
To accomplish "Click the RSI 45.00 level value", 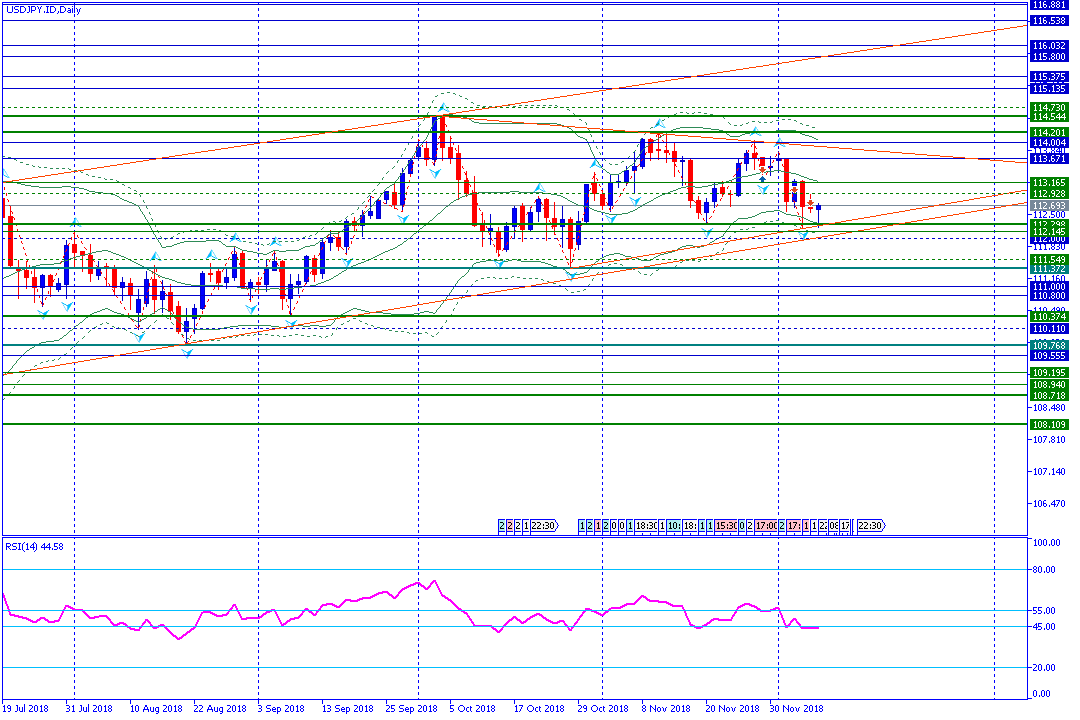I will point(1045,626).
